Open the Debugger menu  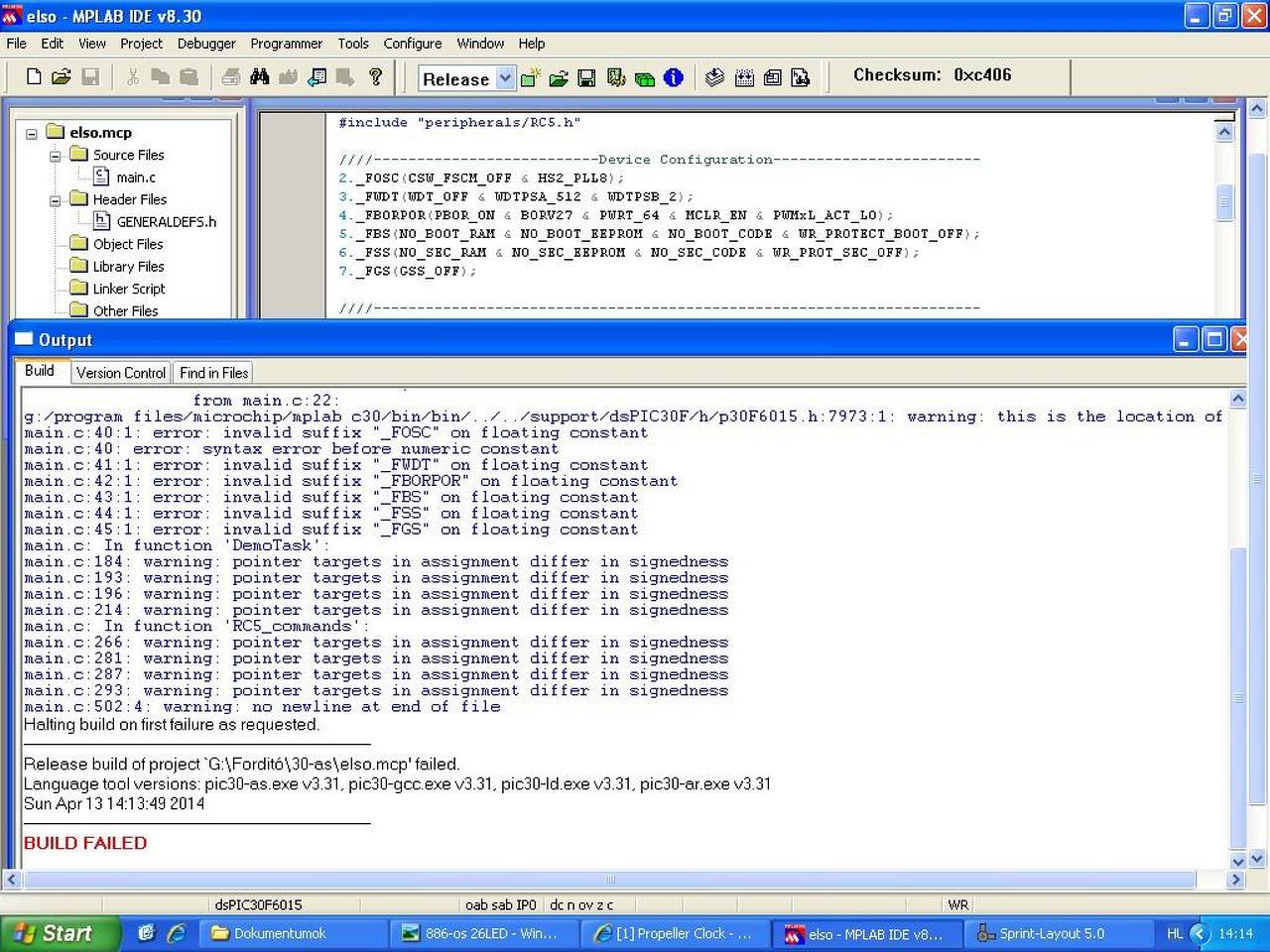pos(206,44)
